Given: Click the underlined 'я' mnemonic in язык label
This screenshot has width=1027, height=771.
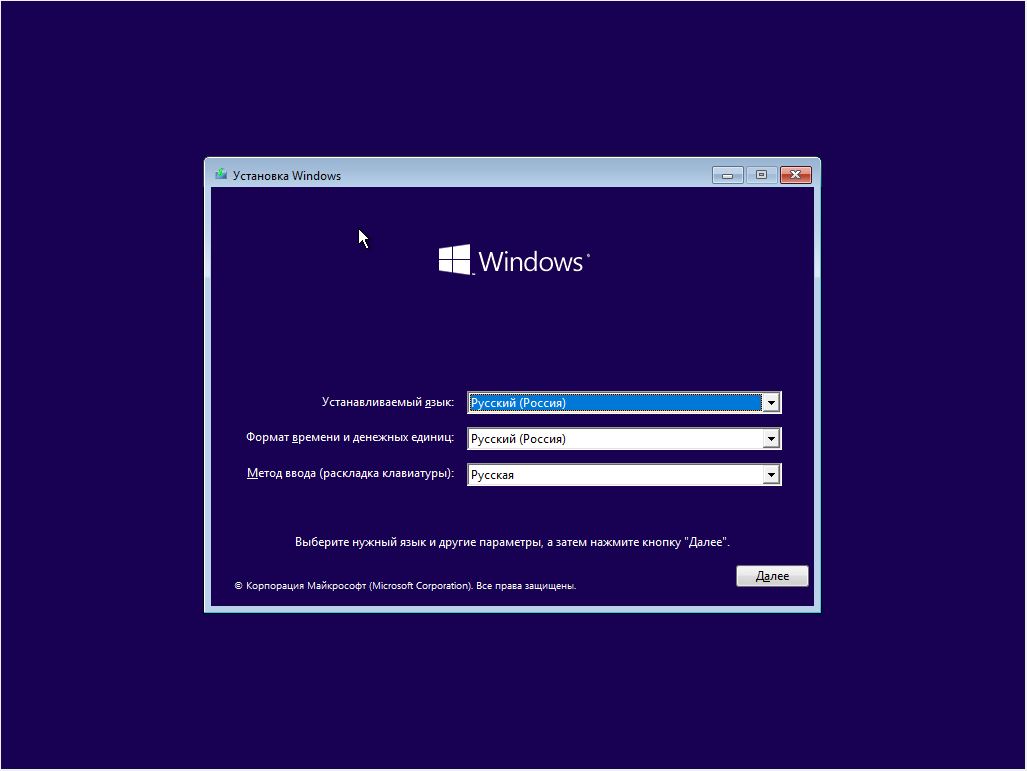Looking at the screenshot, I should (x=430, y=402).
